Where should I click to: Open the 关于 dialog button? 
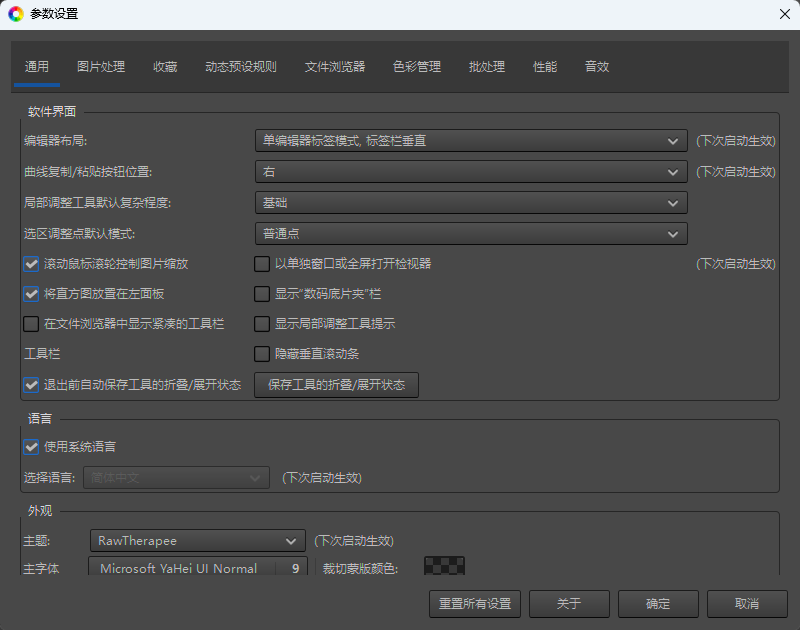[569, 604]
